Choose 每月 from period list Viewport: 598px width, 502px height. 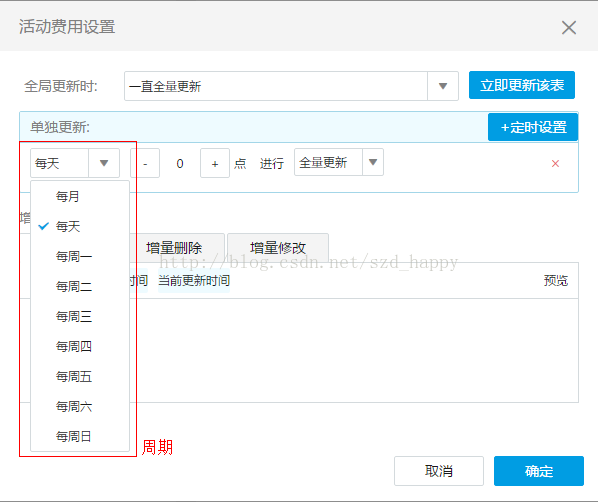(x=80, y=196)
